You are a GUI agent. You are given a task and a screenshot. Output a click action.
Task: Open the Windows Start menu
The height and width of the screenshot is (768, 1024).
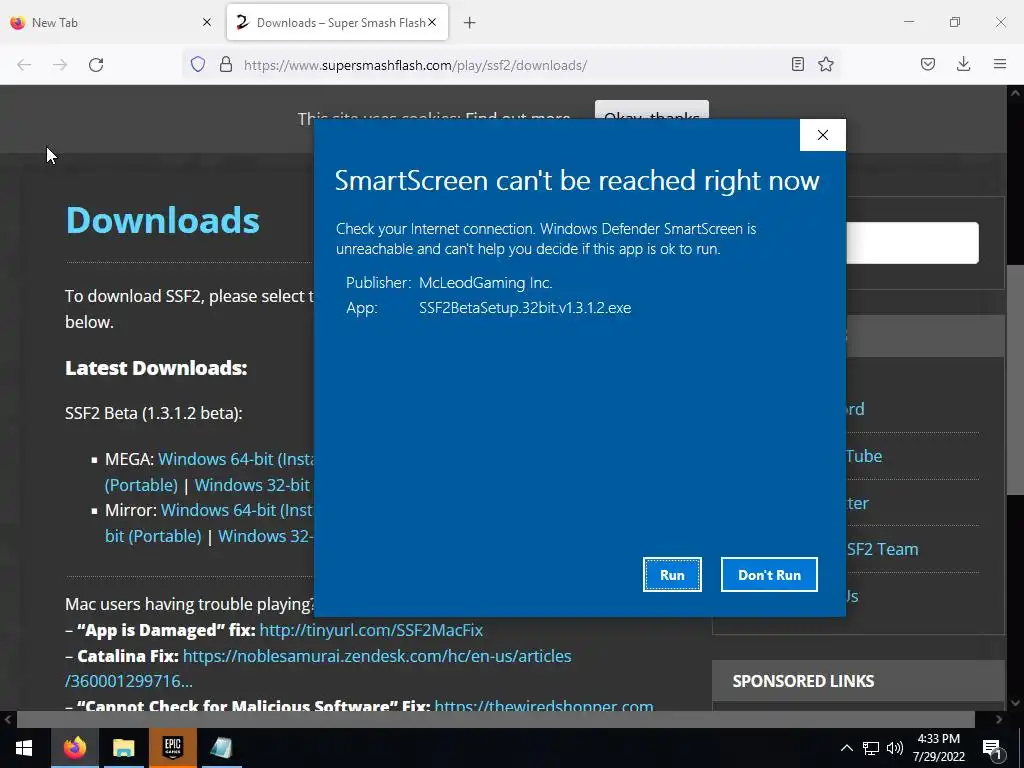tap(24, 748)
